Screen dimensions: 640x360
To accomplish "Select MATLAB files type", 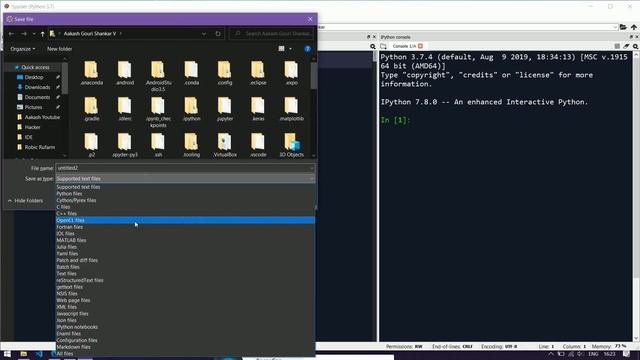I will pos(185,240).
